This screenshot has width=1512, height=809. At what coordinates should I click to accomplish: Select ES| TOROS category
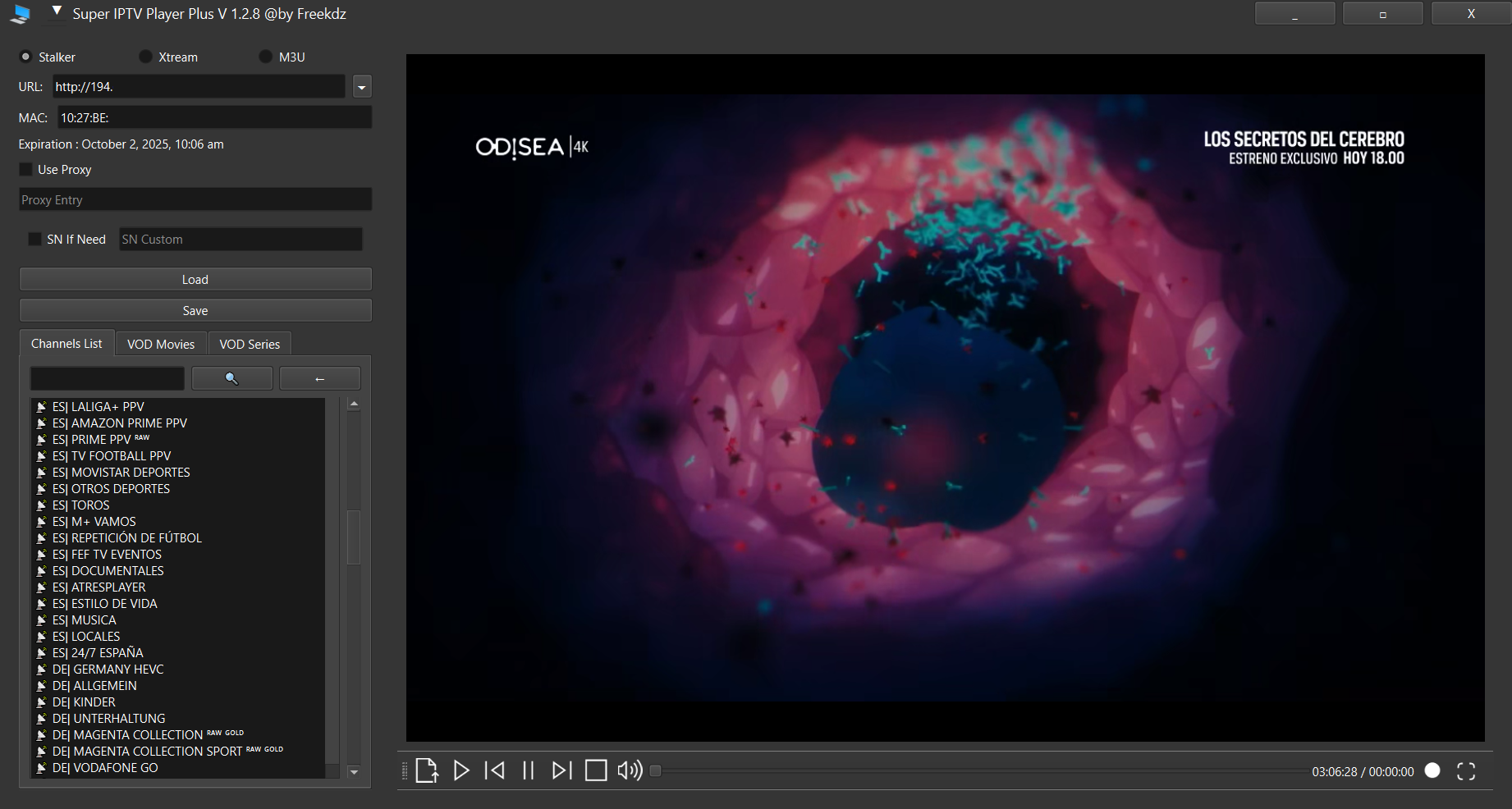[178, 505]
